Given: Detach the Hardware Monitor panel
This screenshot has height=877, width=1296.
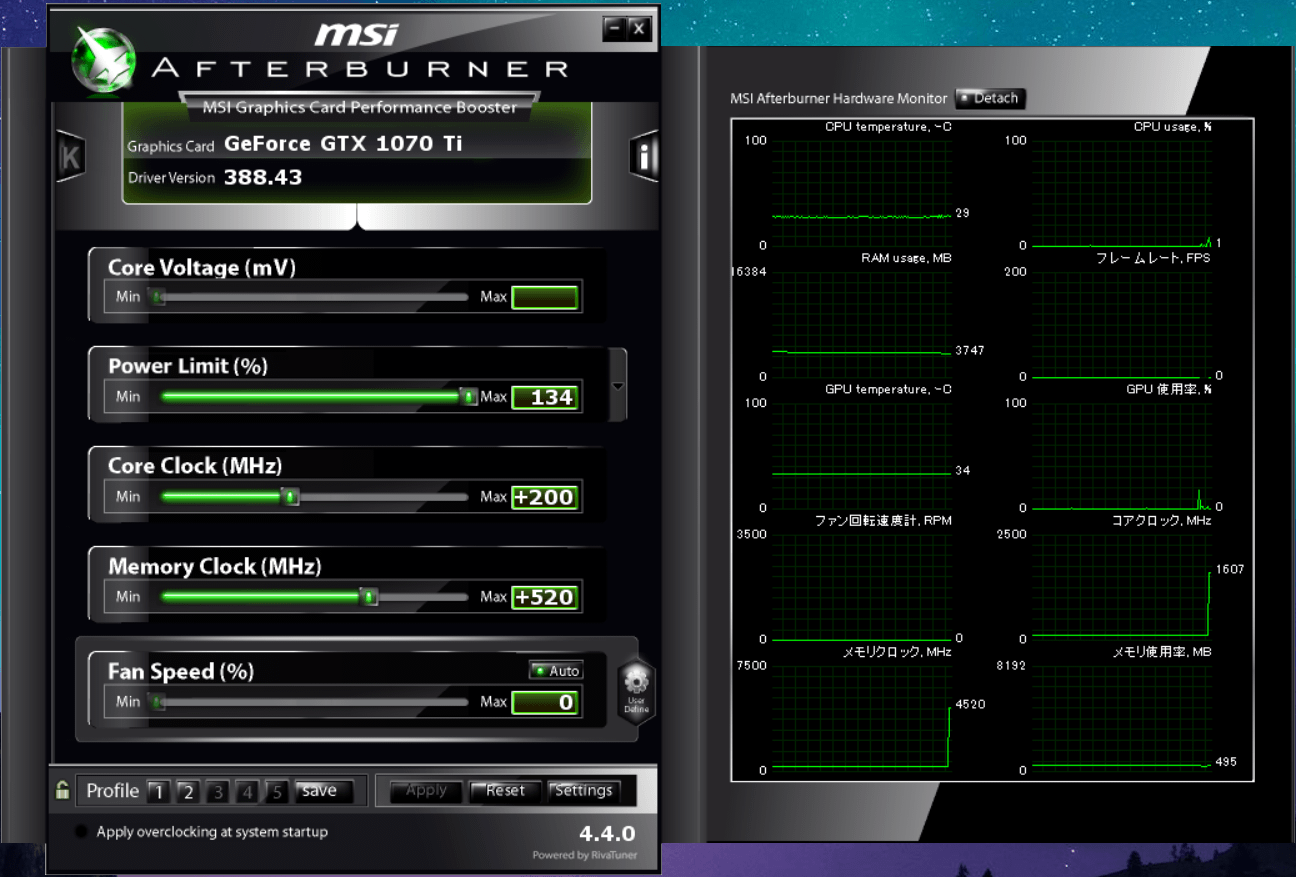Looking at the screenshot, I should point(990,98).
